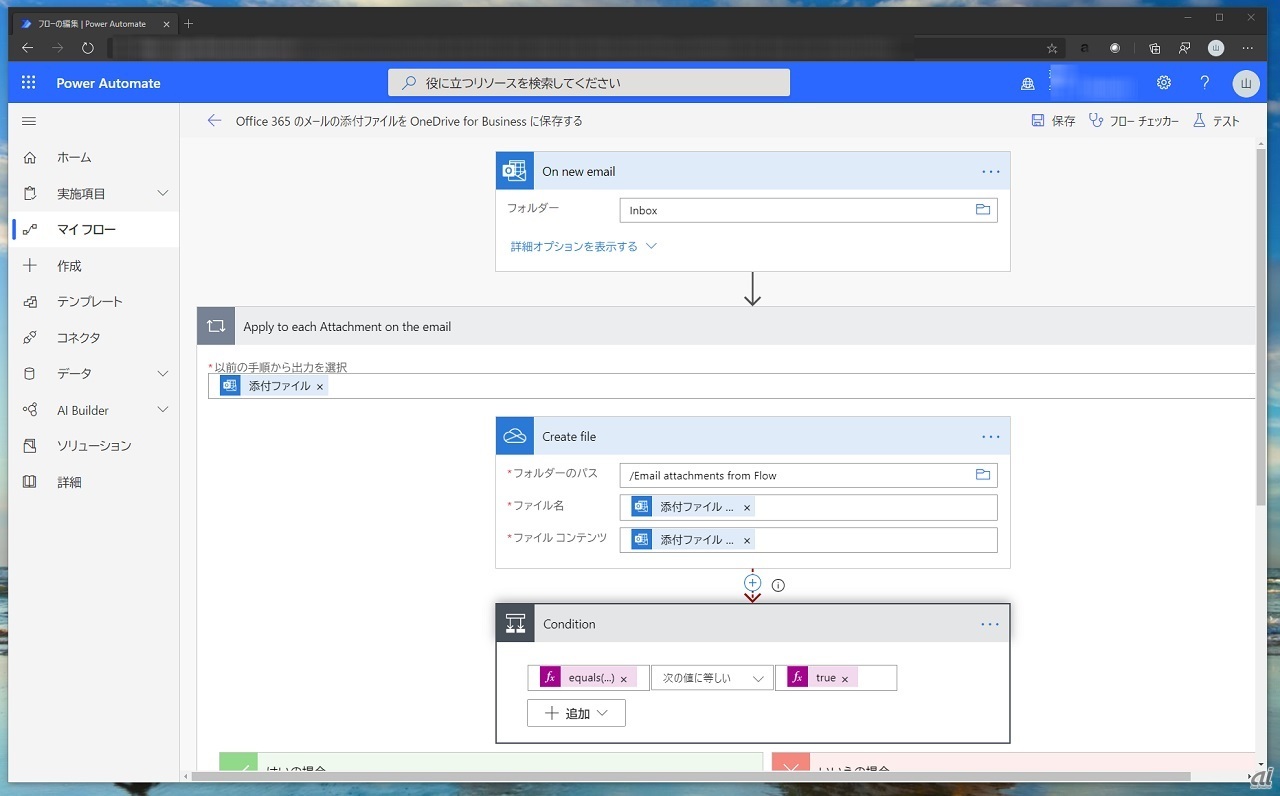Open a new browser tab
Screen dimensions: 1280x796
tap(189, 23)
